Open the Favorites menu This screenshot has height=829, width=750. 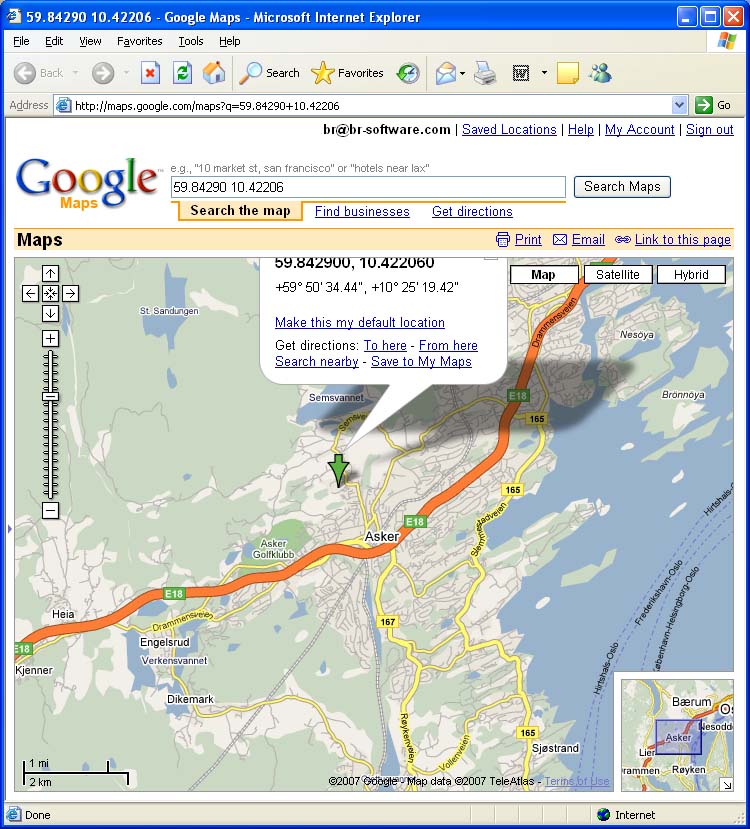click(x=140, y=41)
